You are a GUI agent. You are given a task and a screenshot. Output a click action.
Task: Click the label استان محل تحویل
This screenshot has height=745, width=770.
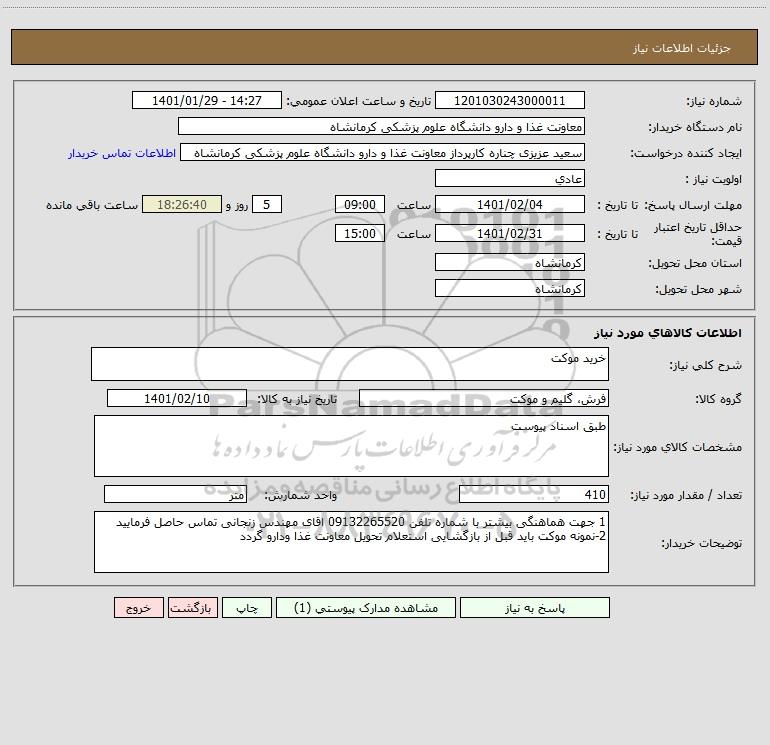point(695,264)
